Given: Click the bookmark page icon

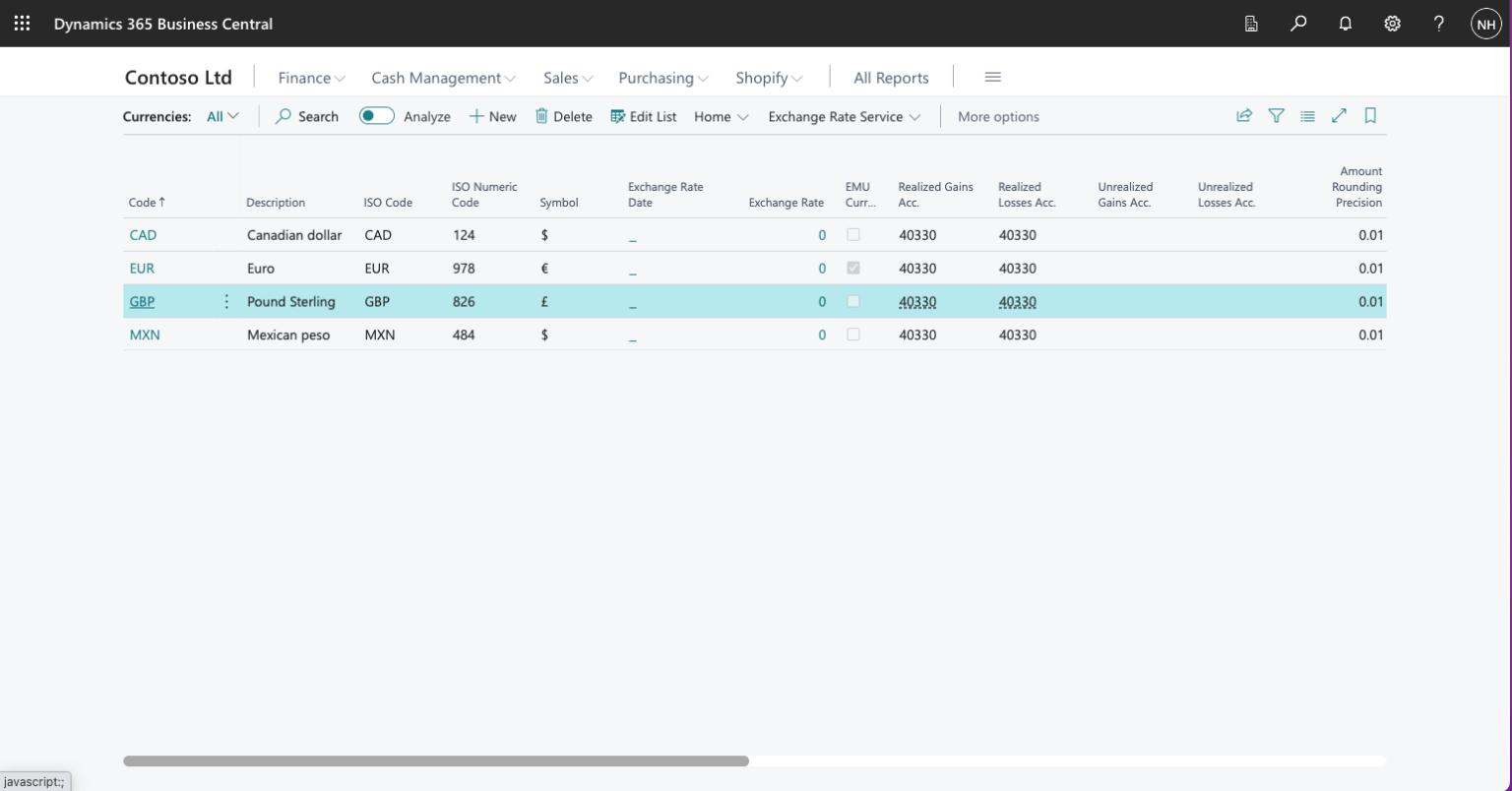Looking at the screenshot, I should [1370, 116].
